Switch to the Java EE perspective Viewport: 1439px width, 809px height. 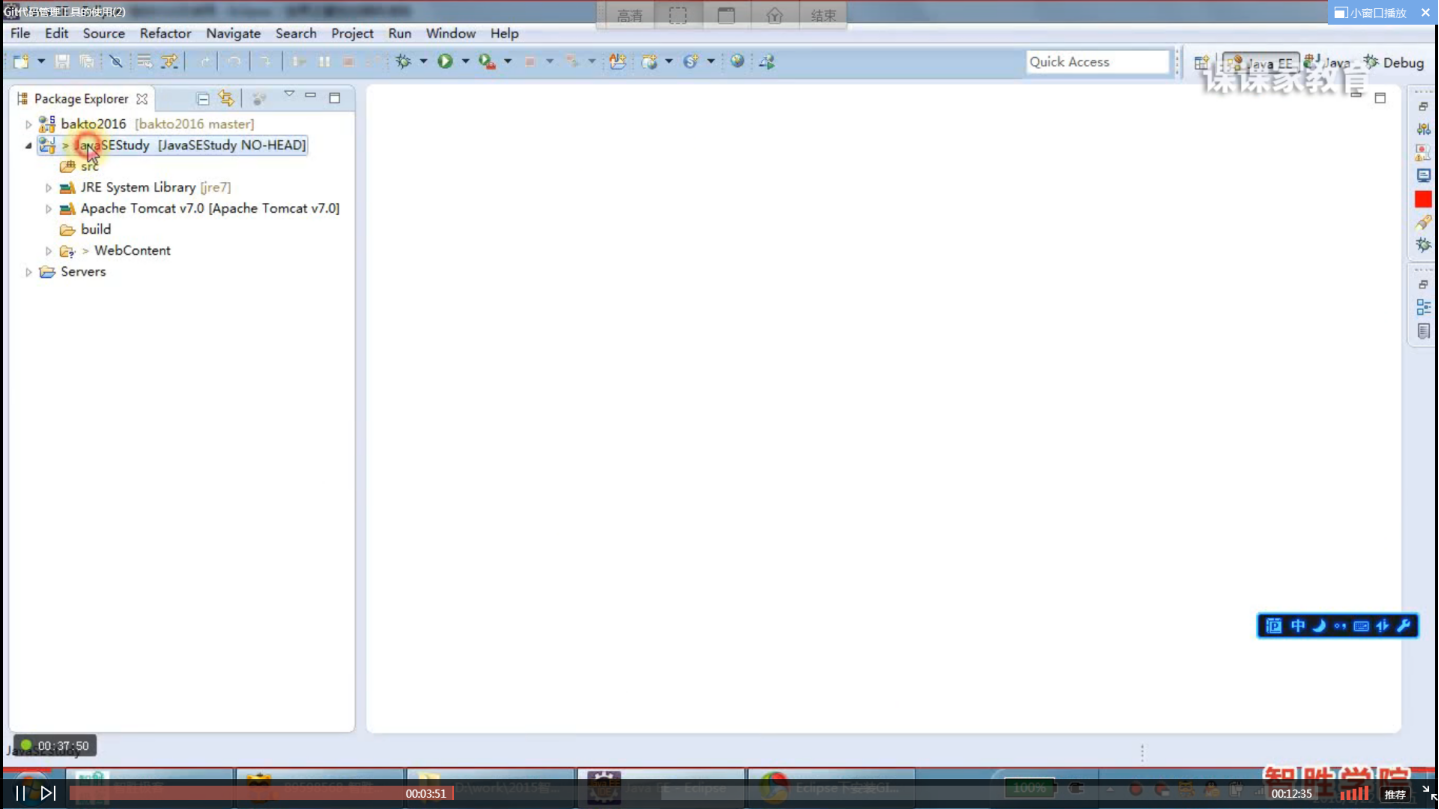click(1260, 63)
